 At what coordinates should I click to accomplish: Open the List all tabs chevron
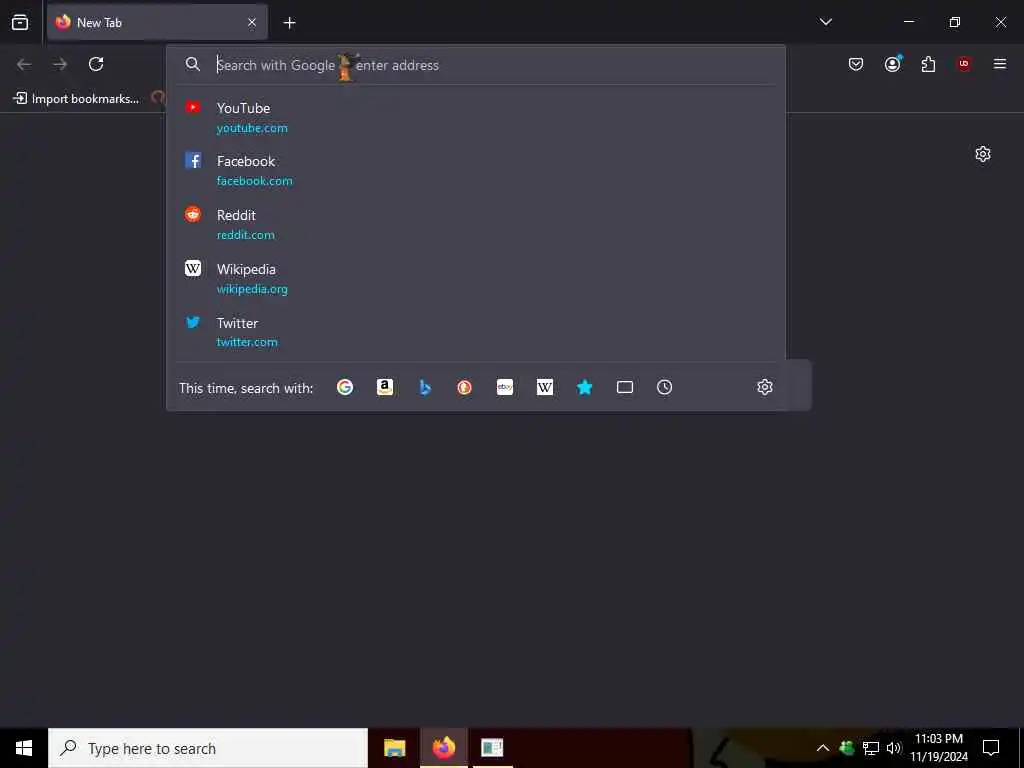tap(825, 22)
